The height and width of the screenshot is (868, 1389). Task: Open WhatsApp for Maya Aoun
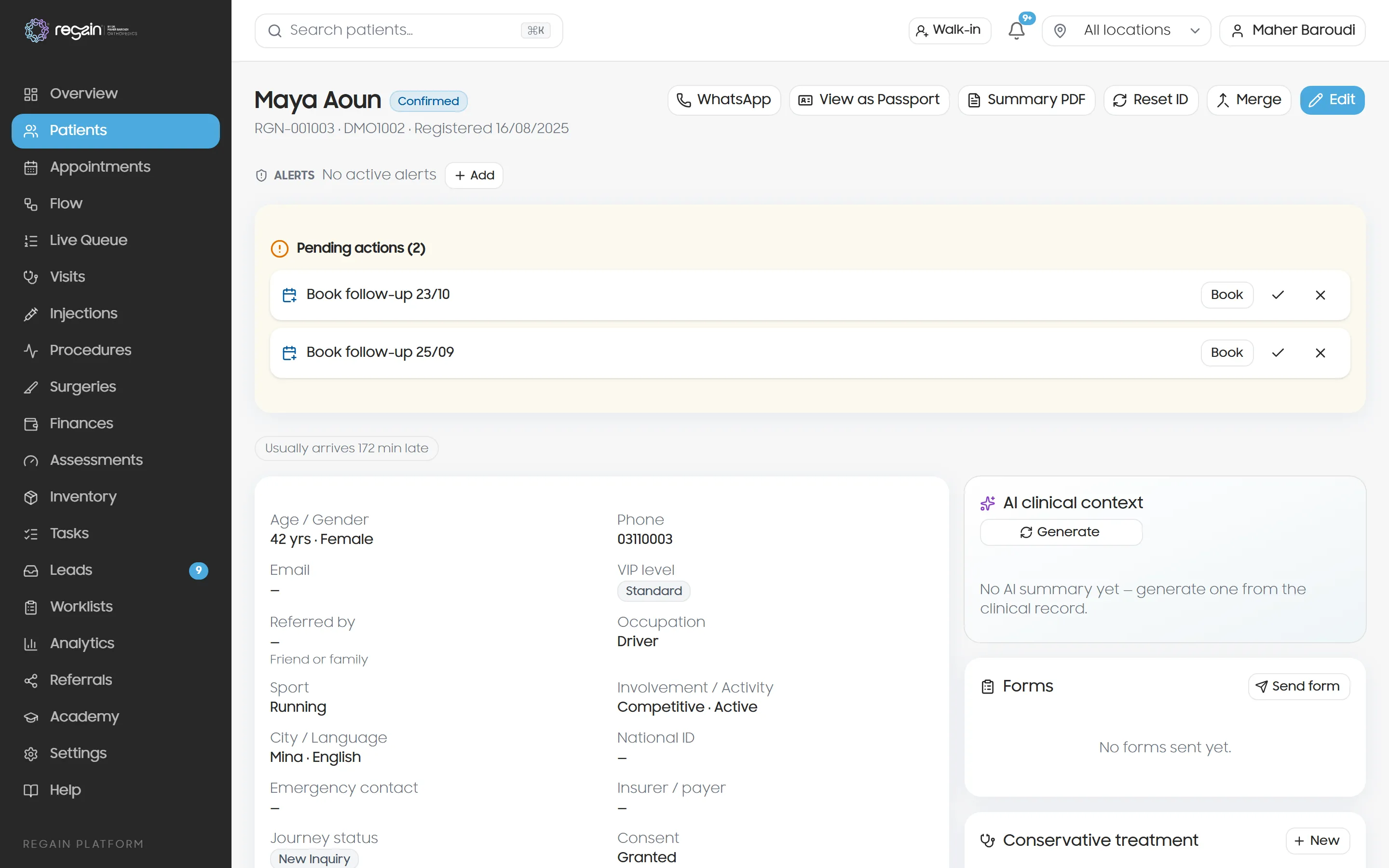point(724,100)
